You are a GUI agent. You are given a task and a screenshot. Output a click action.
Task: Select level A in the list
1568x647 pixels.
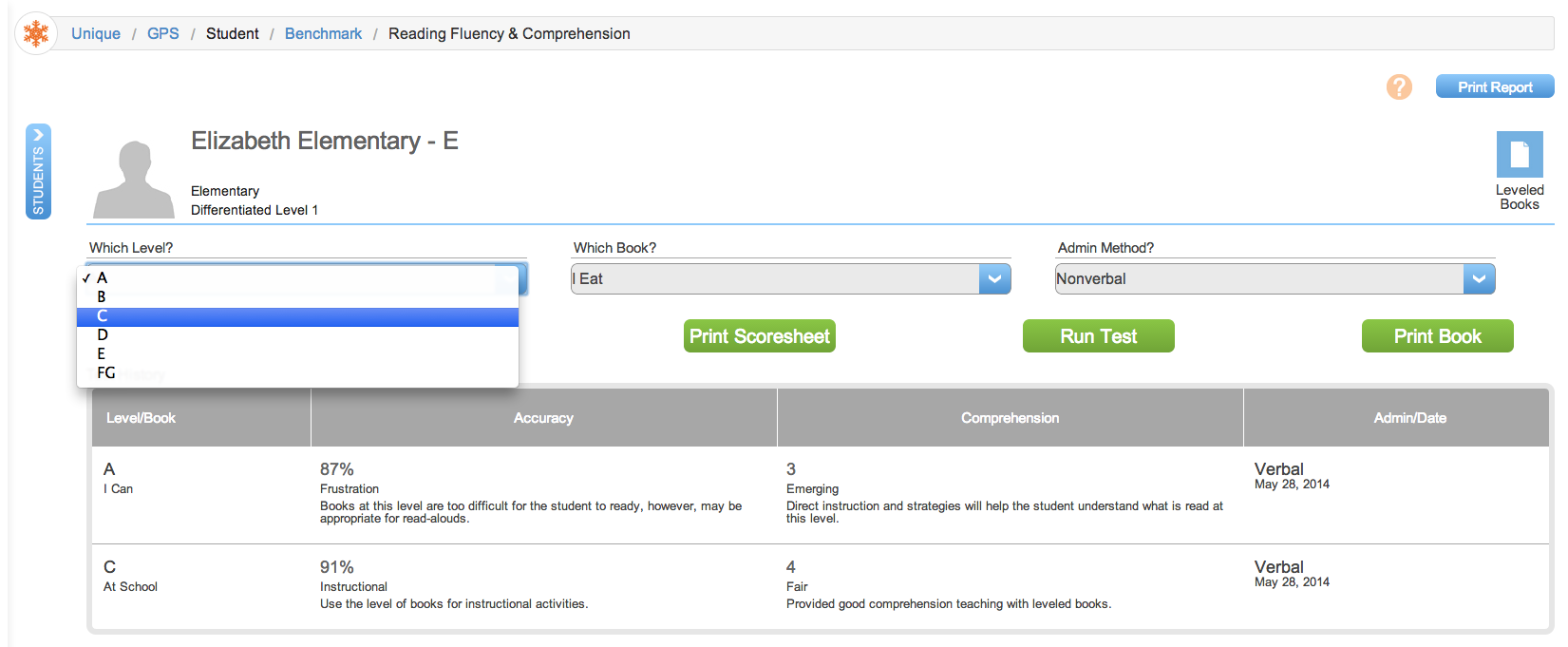[103, 278]
